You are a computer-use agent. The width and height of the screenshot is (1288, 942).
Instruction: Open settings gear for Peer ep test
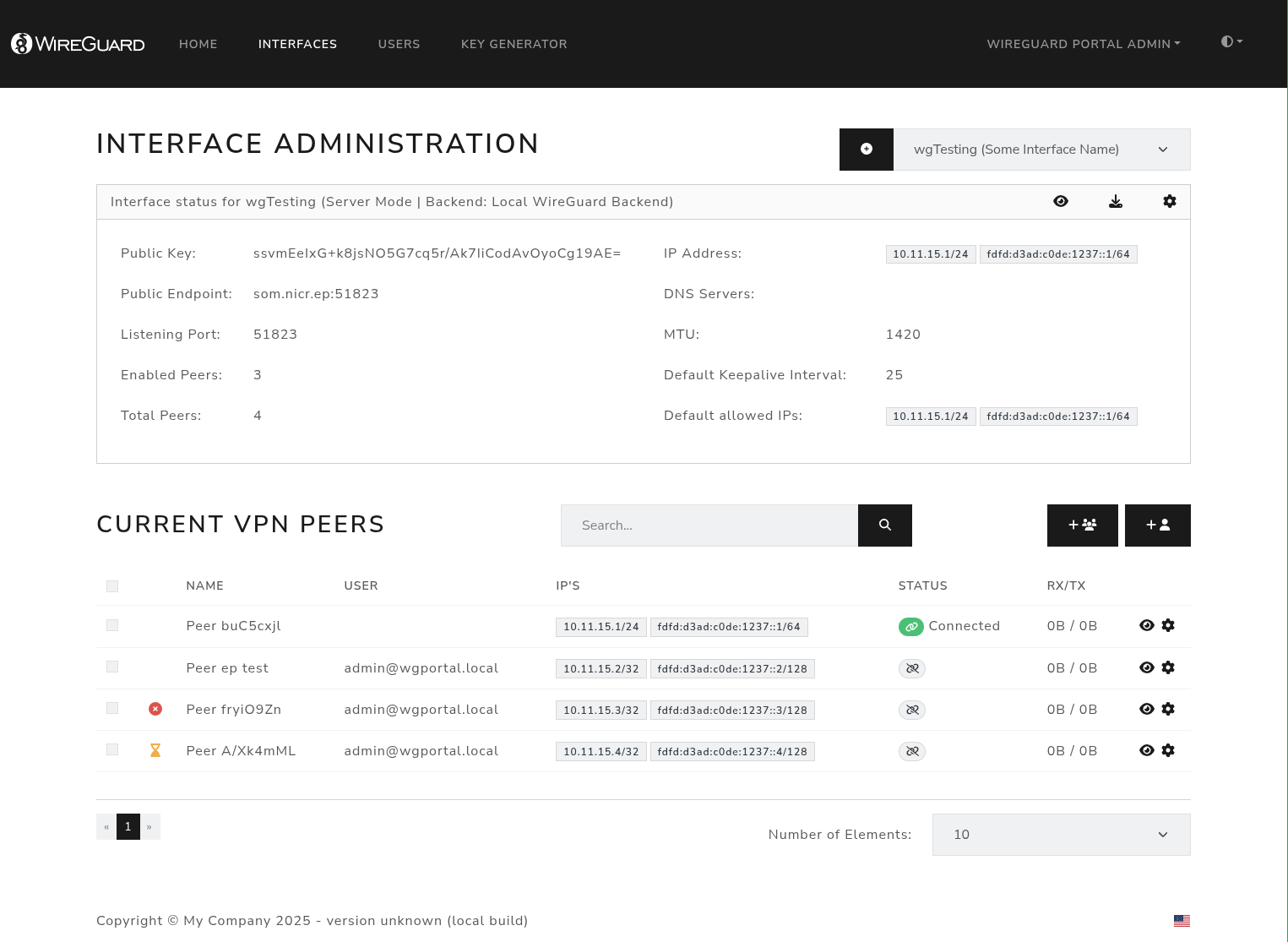pyautogui.click(x=1168, y=667)
